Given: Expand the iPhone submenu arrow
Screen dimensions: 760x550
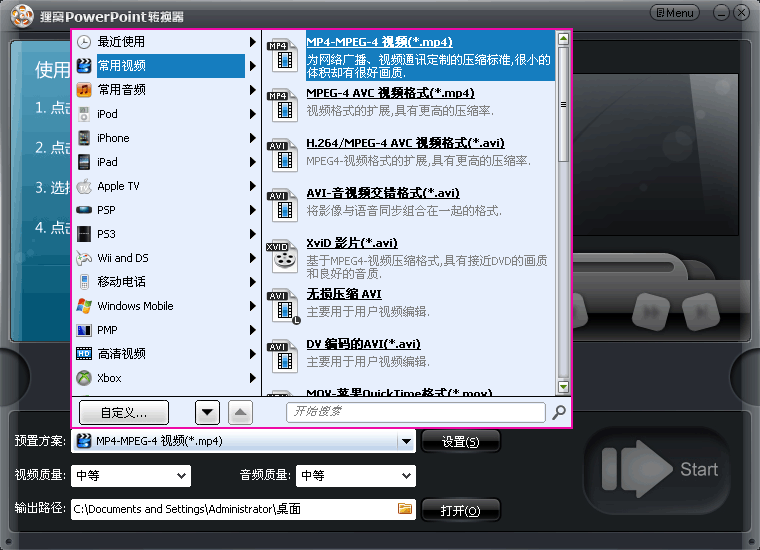Looking at the screenshot, I should coord(252,138).
